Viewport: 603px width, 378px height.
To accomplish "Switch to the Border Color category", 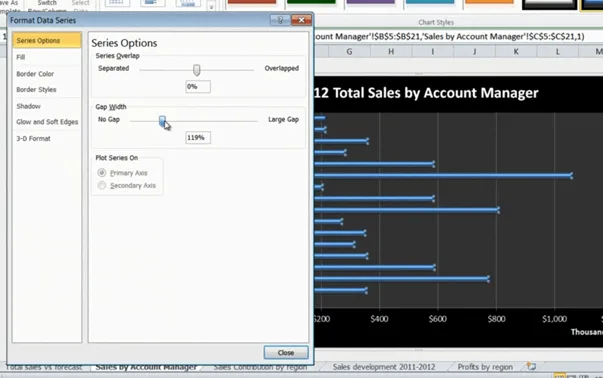I will [35, 74].
